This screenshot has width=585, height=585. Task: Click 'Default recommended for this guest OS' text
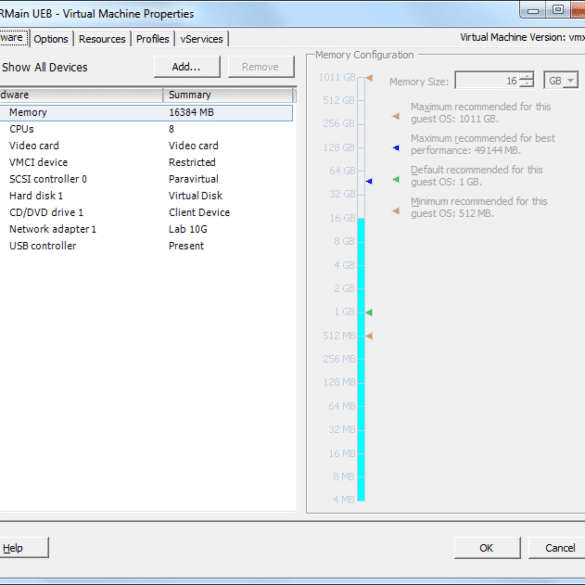point(476,176)
